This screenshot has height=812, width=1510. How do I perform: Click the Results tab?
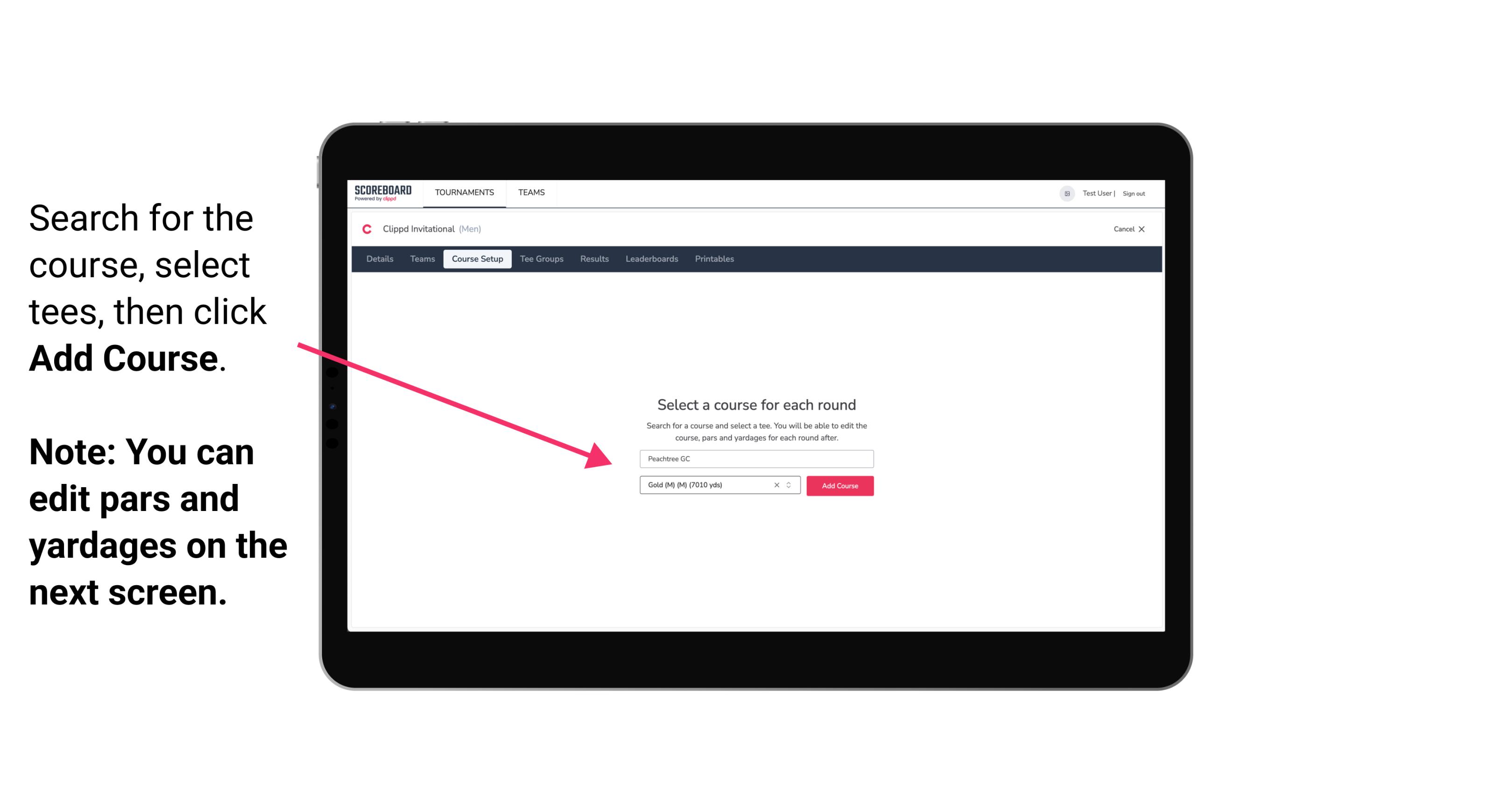point(593,259)
